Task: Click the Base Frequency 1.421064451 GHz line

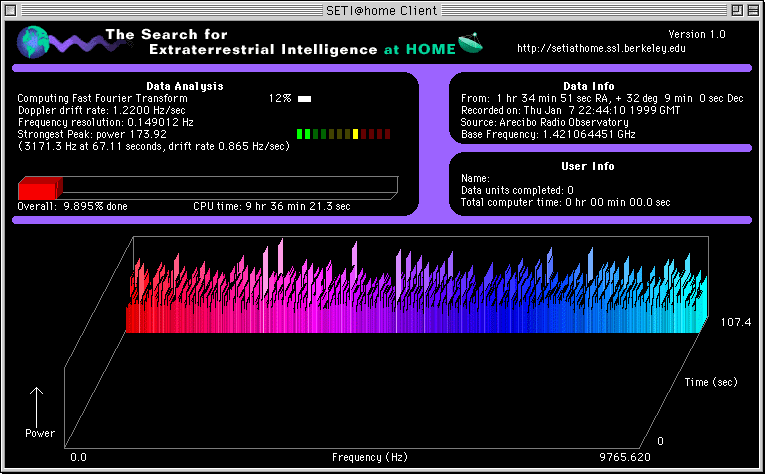Action: coord(548,134)
